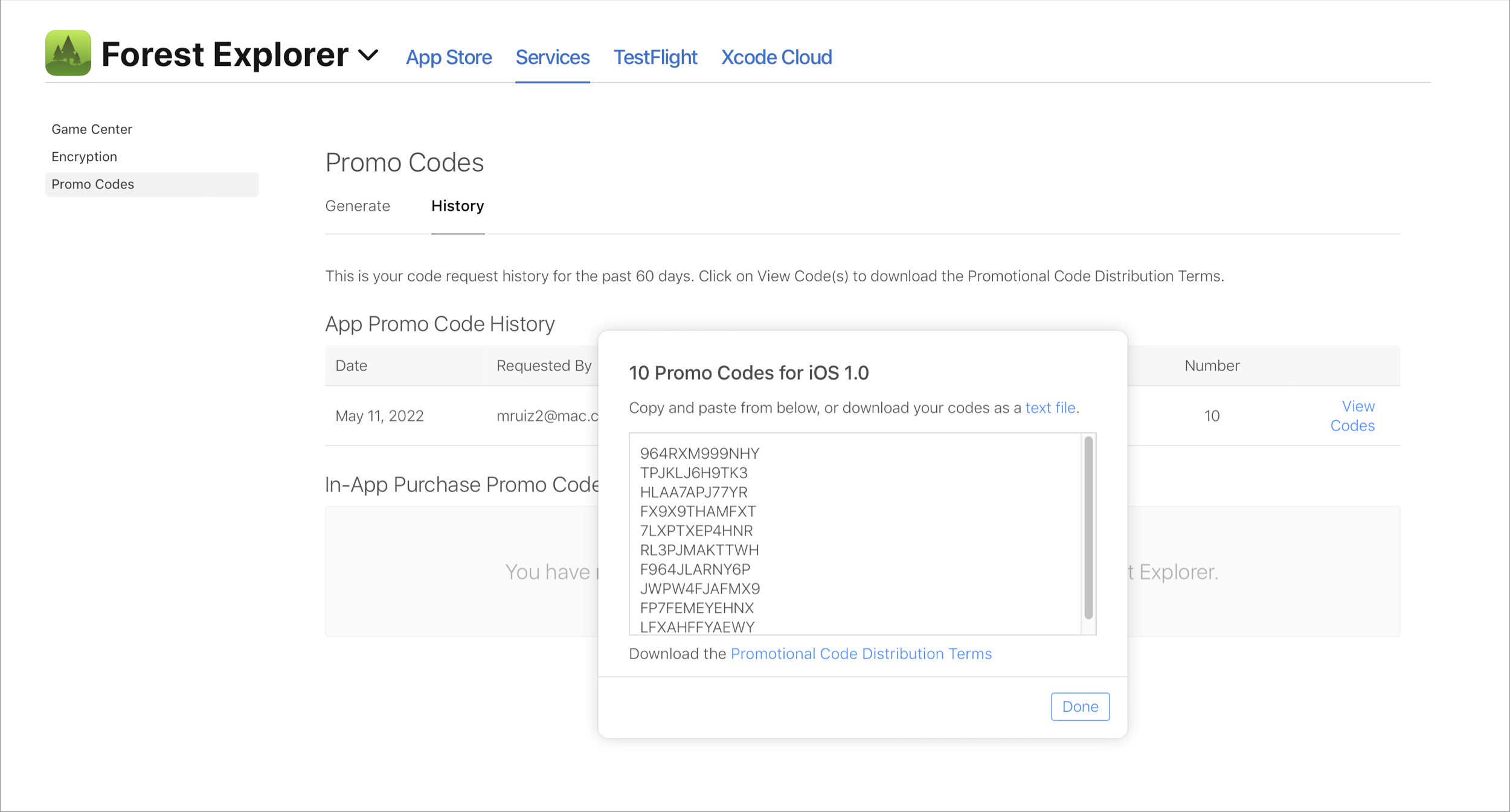Image resolution: width=1510 pixels, height=812 pixels.
Task: Click the Number column header
Action: (1212, 366)
